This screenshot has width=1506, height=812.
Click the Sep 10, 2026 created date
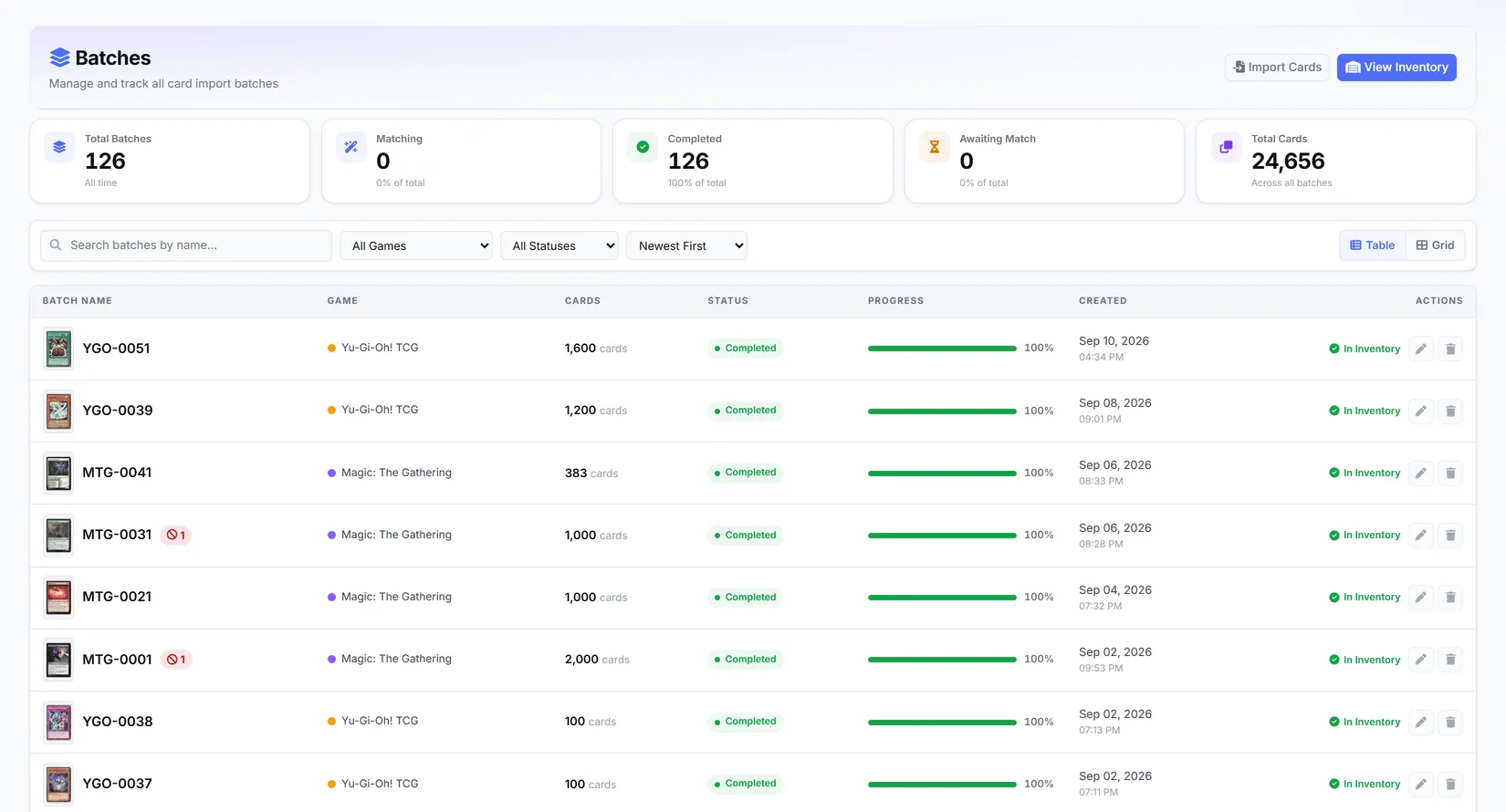(x=1114, y=341)
